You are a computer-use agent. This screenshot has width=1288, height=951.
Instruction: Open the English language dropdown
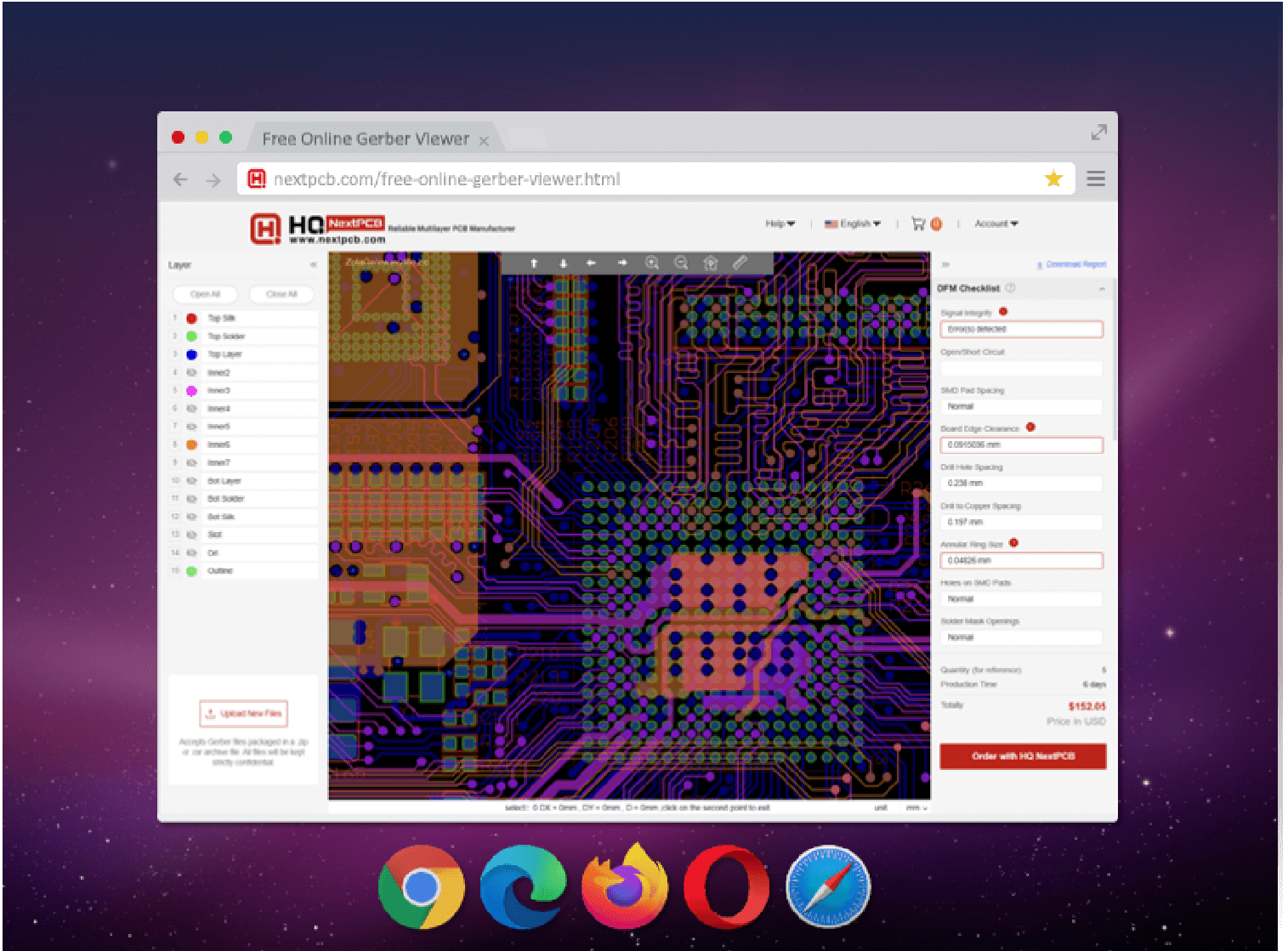click(853, 224)
